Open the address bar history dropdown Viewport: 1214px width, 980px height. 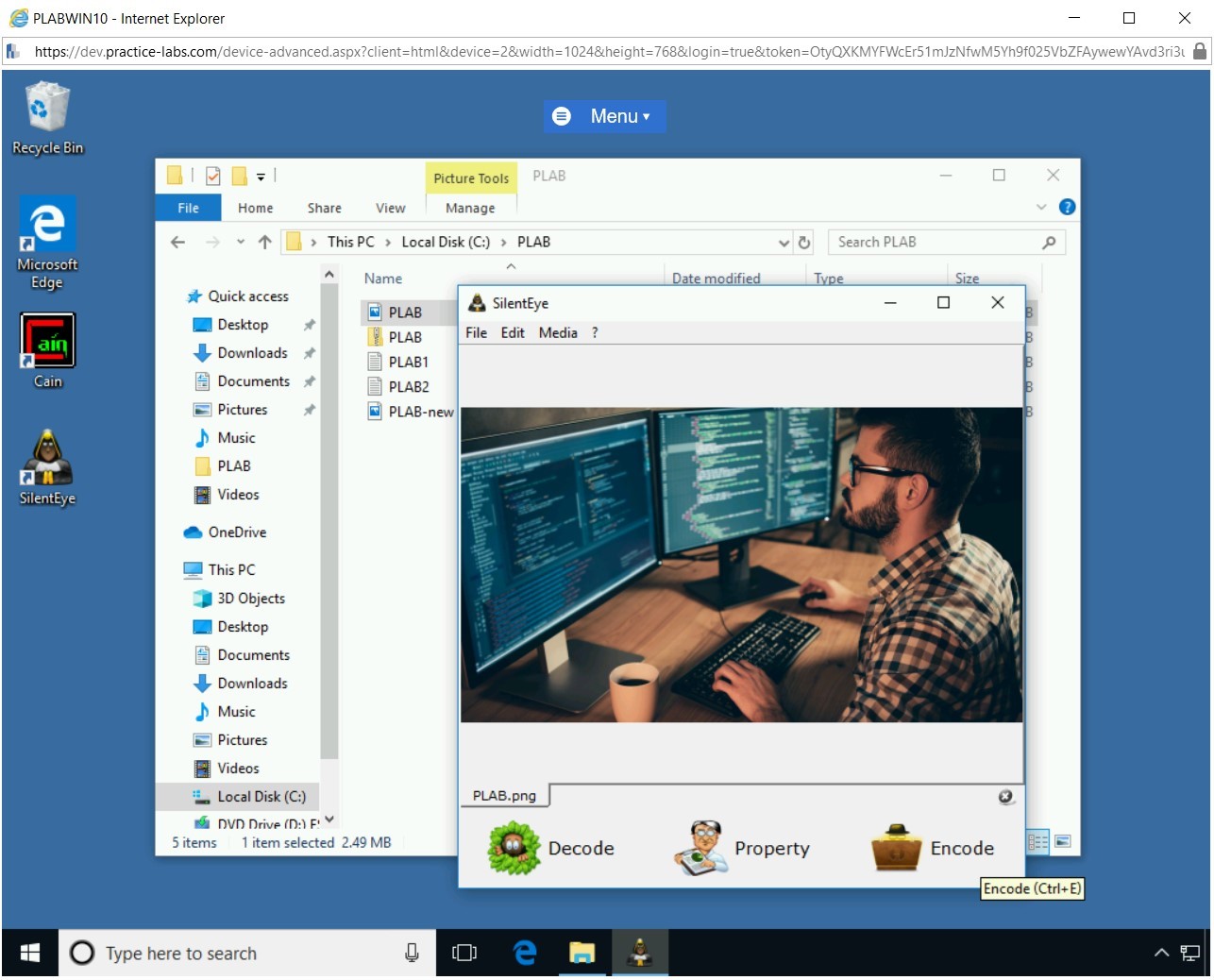pyautogui.click(x=784, y=243)
